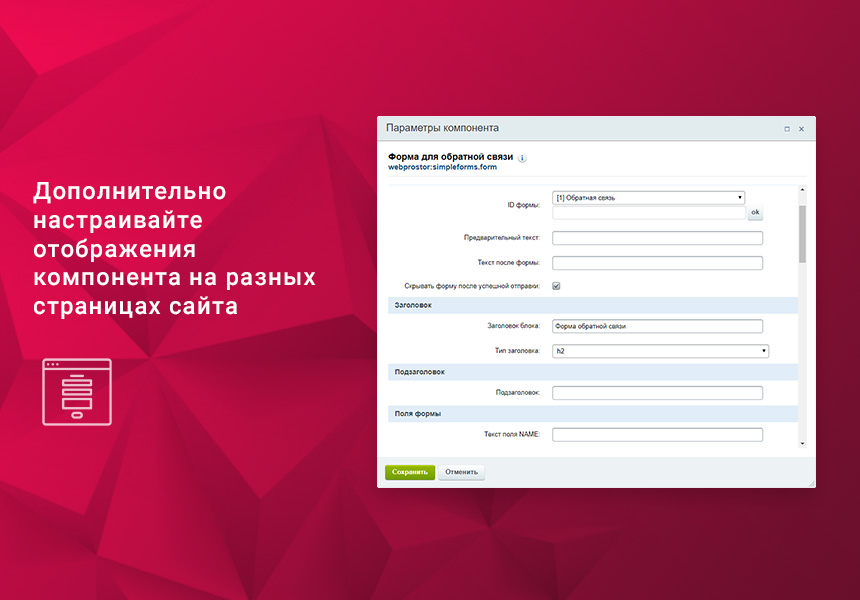Click the white form outline icon on the banner
This screenshot has height=600, width=860.
click(76, 392)
